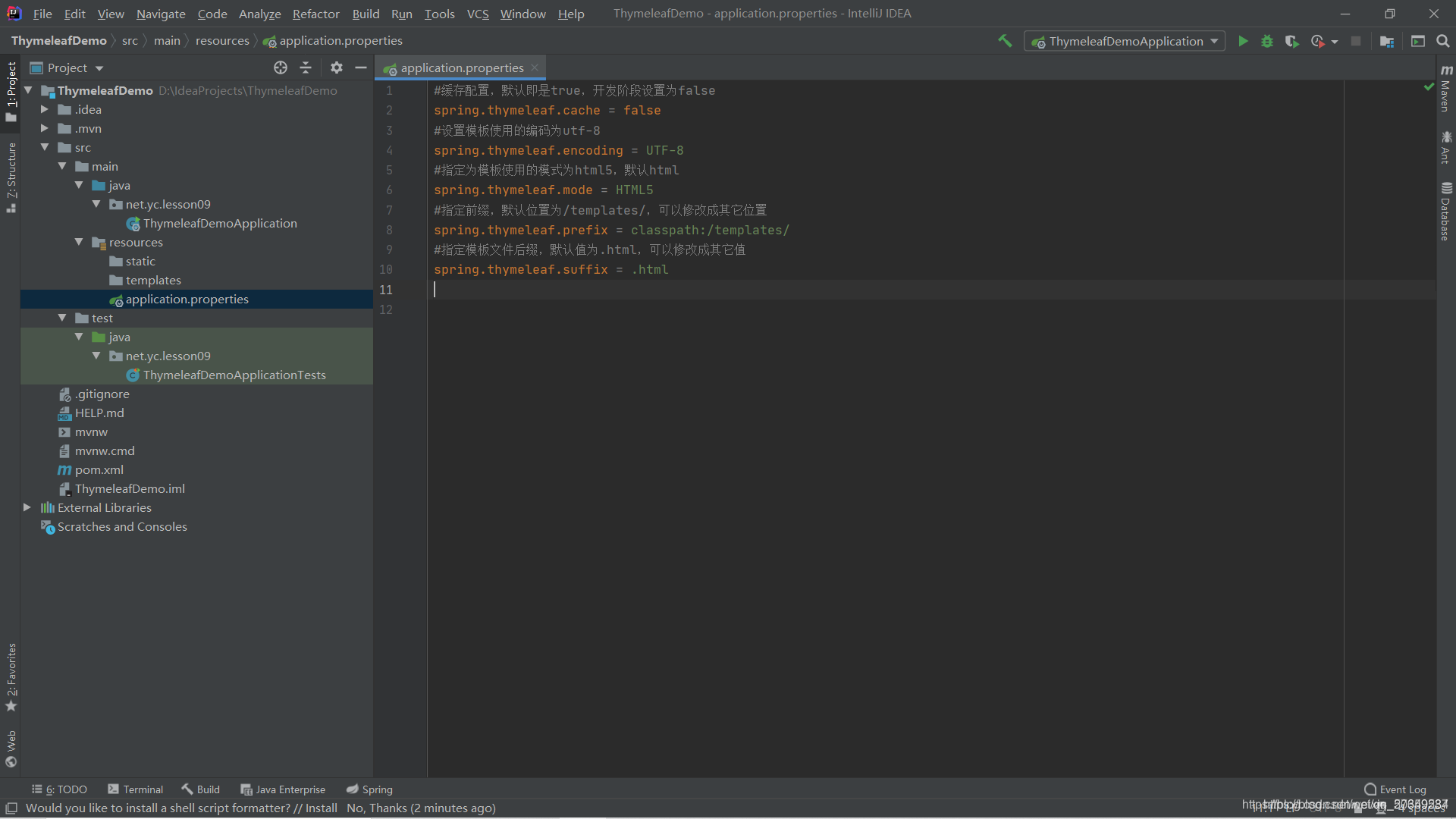The image size is (1456, 819).
Task: Open the TODO tool window
Action: tap(59, 789)
